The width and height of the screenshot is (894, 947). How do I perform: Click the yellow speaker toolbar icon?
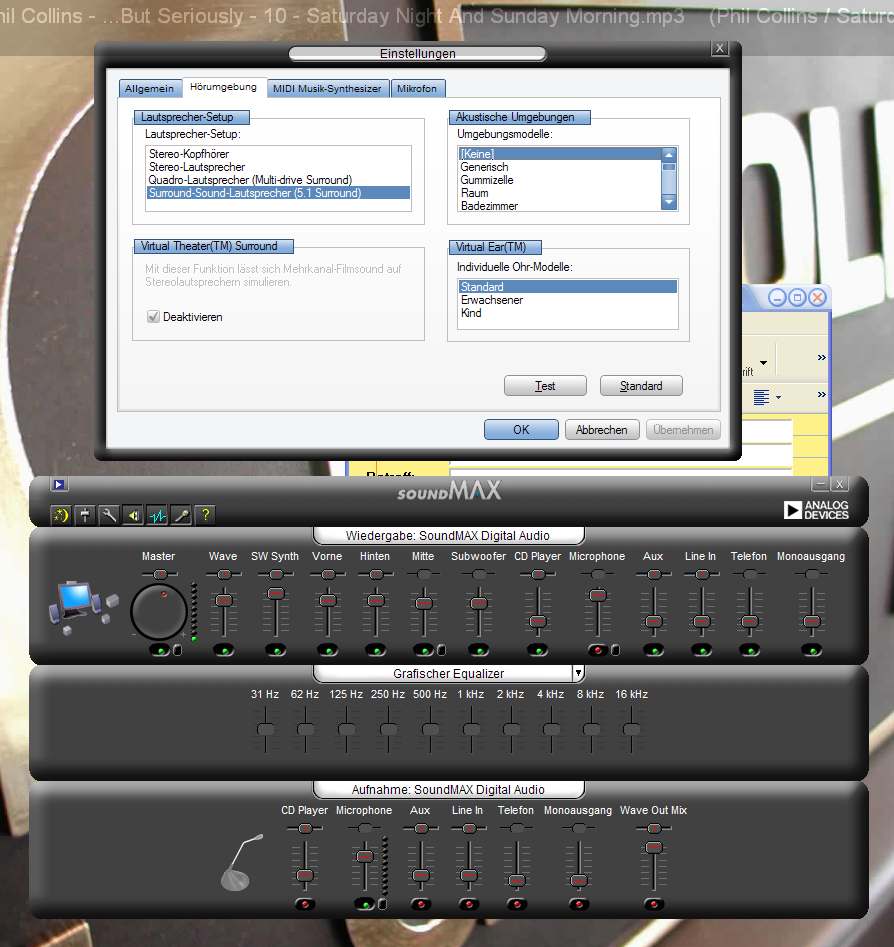pyautogui.click(x=133, y=515)
